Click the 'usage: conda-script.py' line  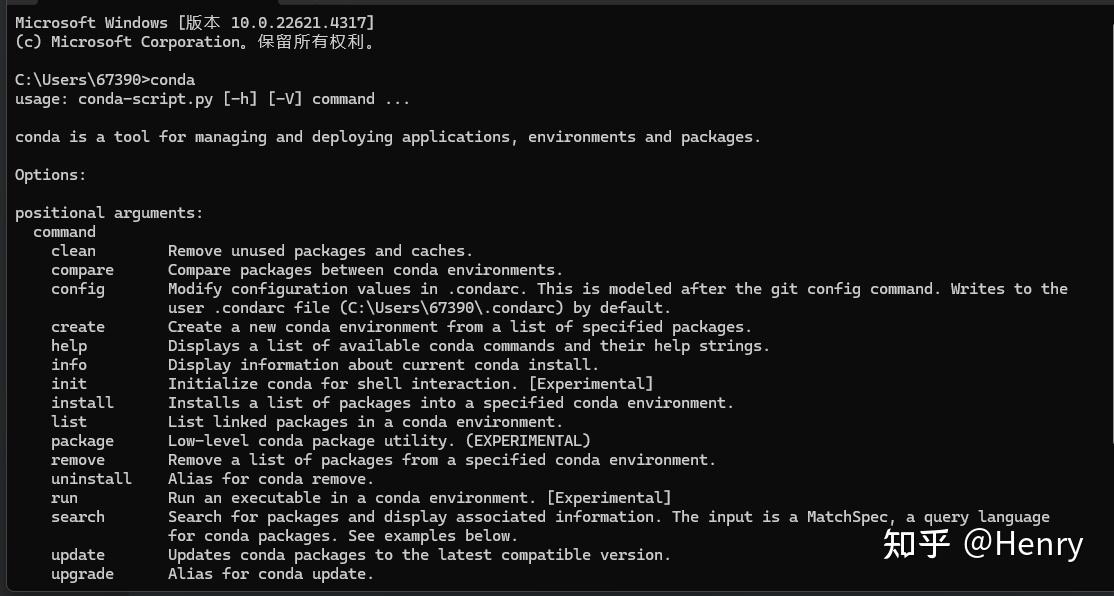[212, 99]
